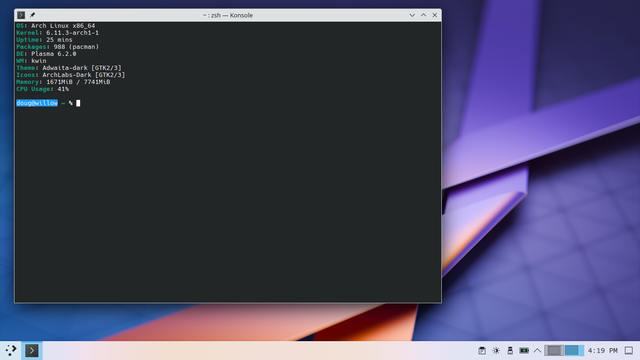Click the 'Plasma 6.2.0' DE line

click(46, 54)
